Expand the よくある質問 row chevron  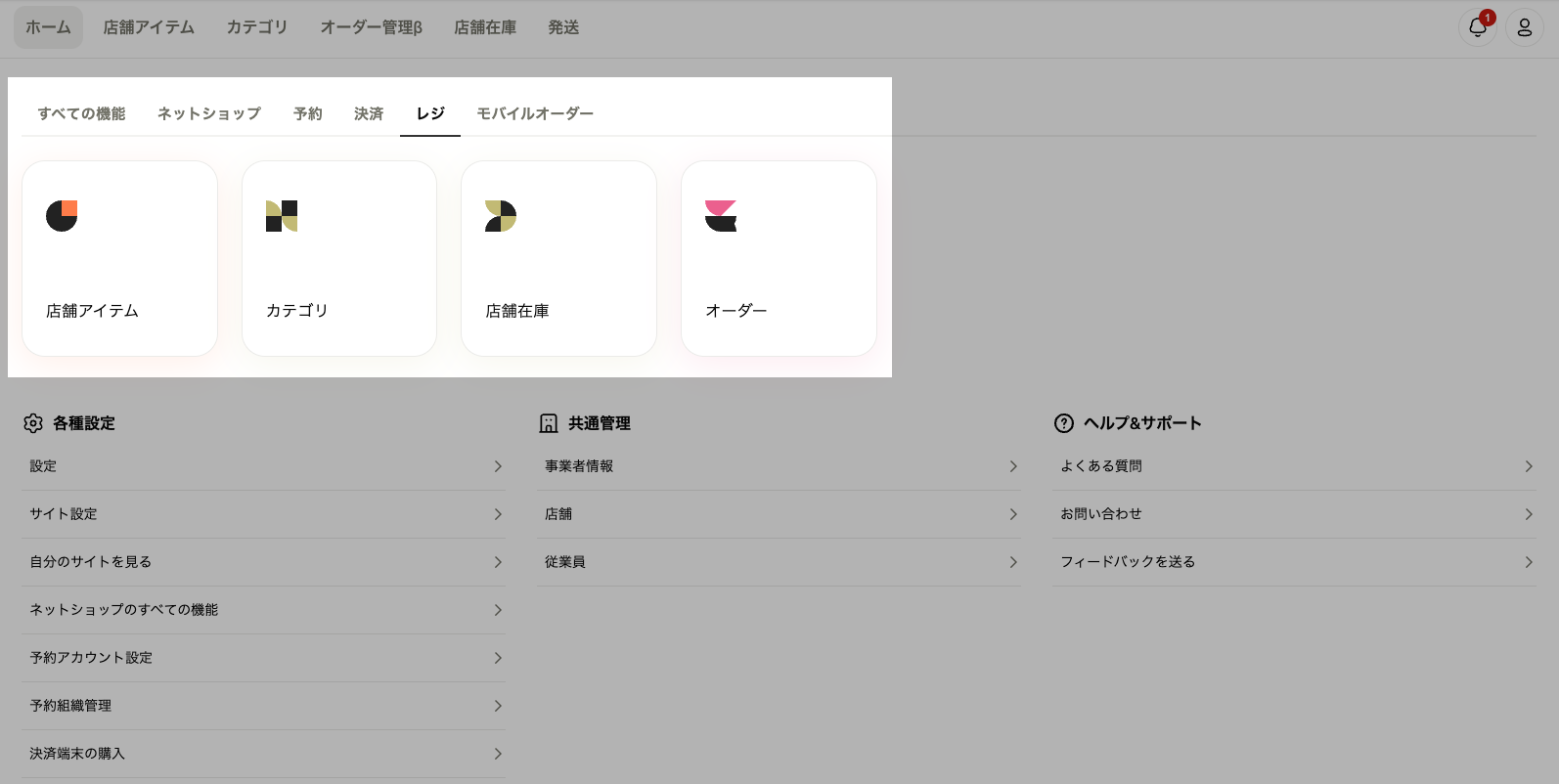(1529, 466)
